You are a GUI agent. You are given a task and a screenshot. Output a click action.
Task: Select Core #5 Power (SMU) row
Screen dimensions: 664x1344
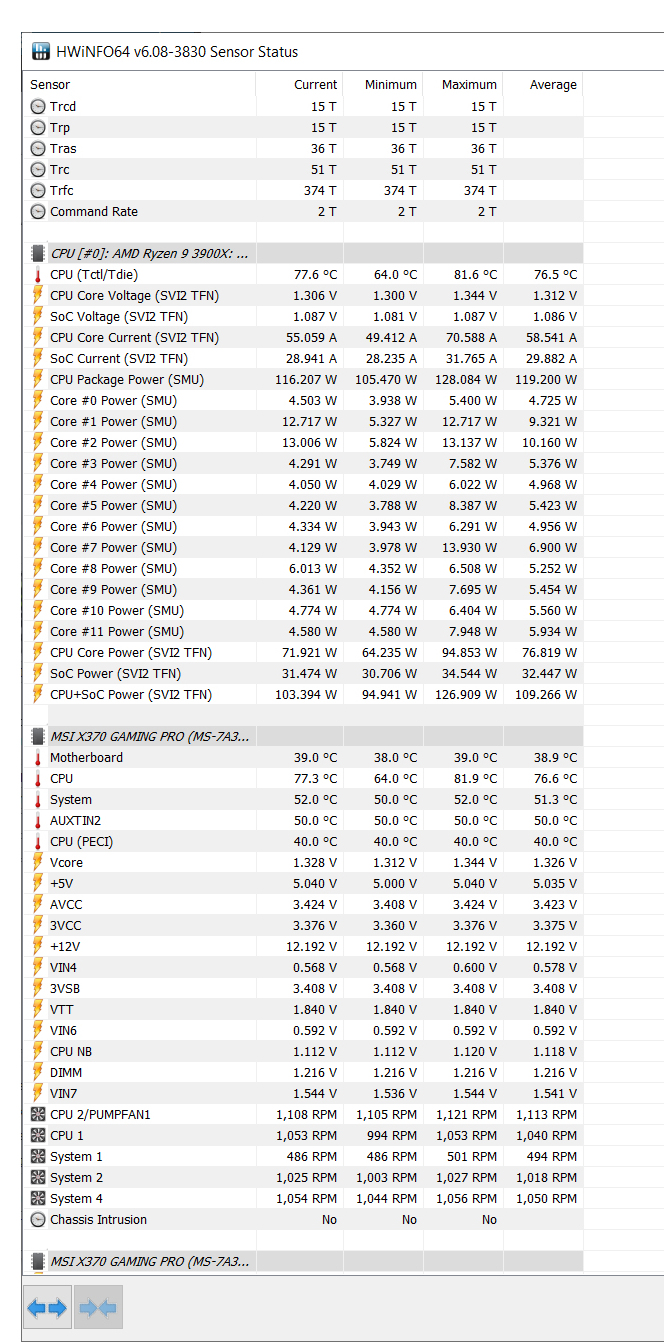click(303, 505)
